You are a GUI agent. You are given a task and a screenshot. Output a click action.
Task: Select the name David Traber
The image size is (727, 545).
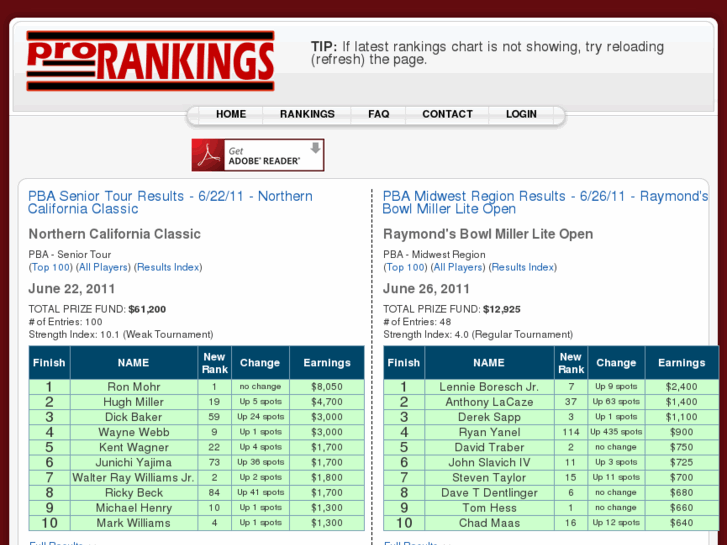click(x=489, y=448)
